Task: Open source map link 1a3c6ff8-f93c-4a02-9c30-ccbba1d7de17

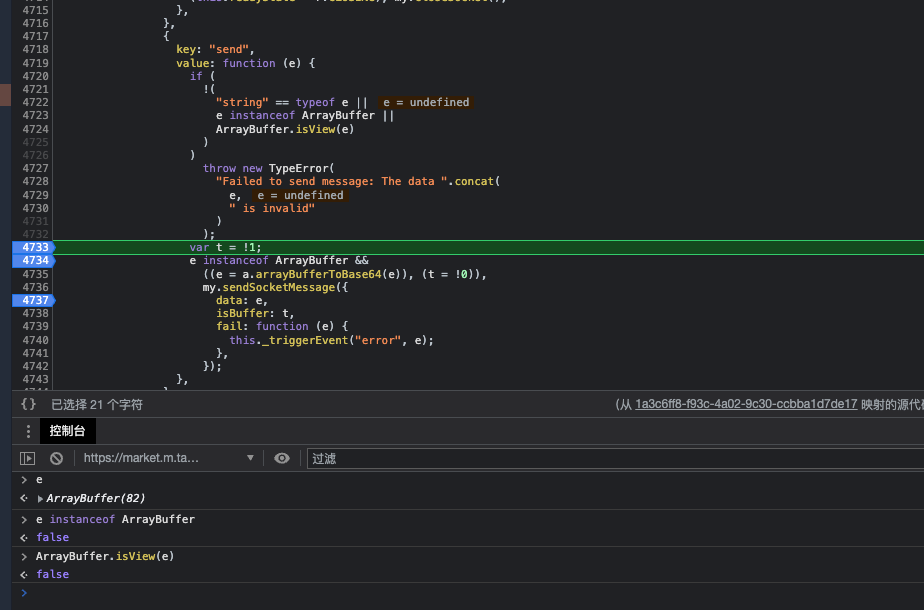Action: coord(746,404)
